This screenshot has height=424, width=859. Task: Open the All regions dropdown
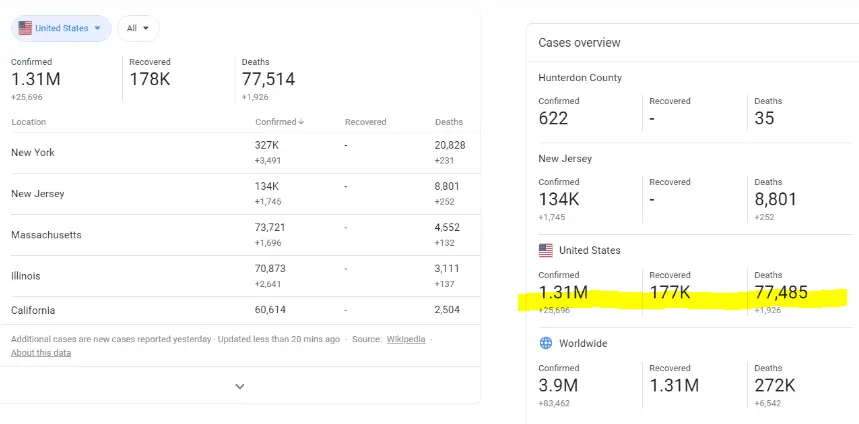pos(137,28)
